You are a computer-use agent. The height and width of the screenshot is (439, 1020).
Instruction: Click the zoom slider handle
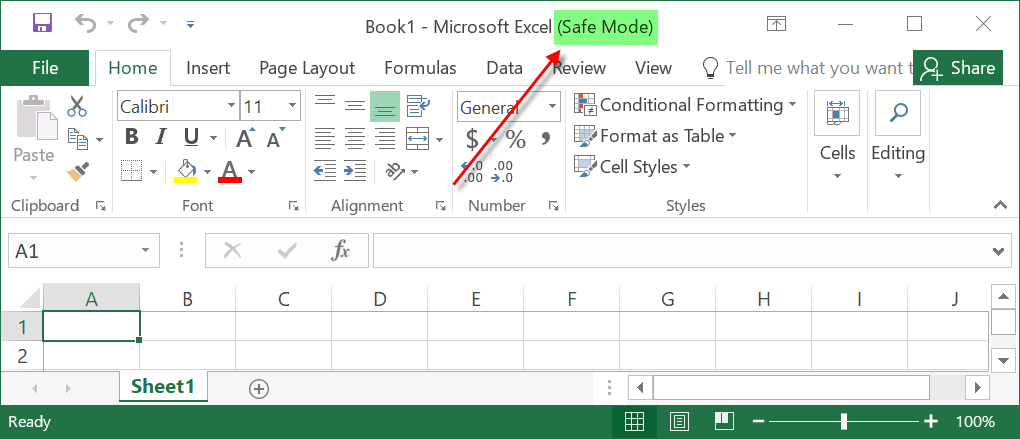coord(844,421)
